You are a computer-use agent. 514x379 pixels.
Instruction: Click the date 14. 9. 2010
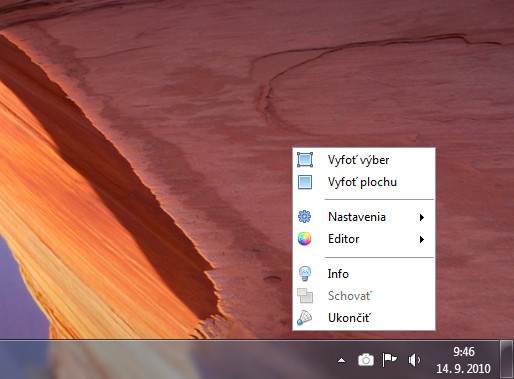[463, 369]
